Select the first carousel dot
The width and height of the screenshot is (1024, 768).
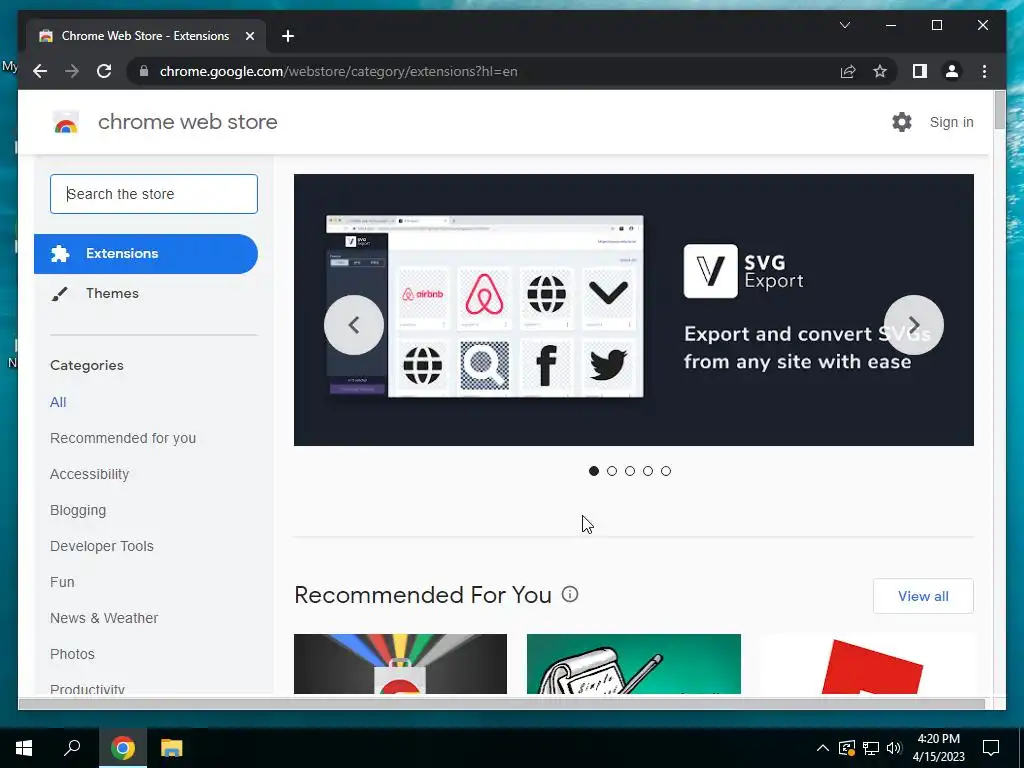pos(594,471)
